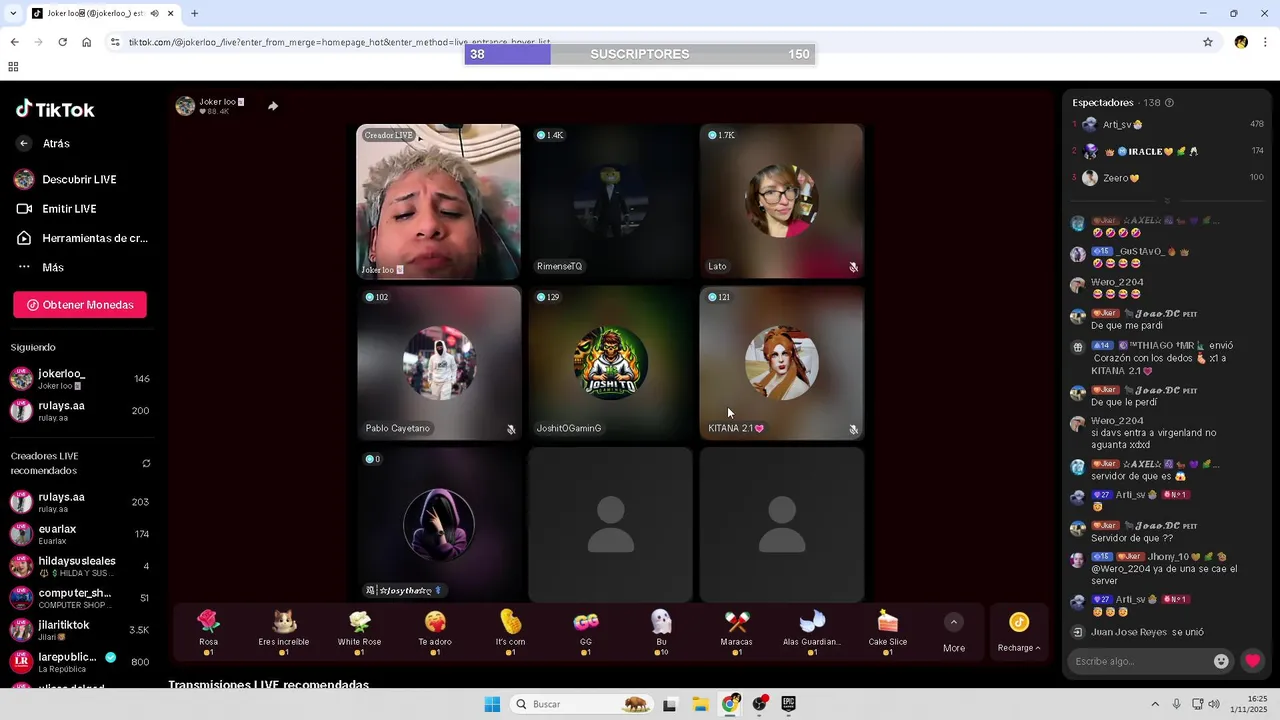Send the Alas Guardian gift

812,632
